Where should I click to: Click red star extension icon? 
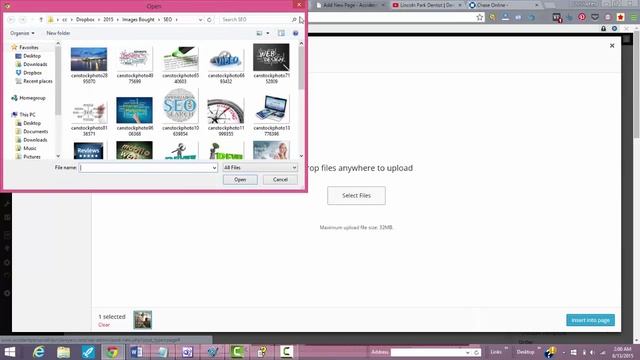tap(620, 17)
